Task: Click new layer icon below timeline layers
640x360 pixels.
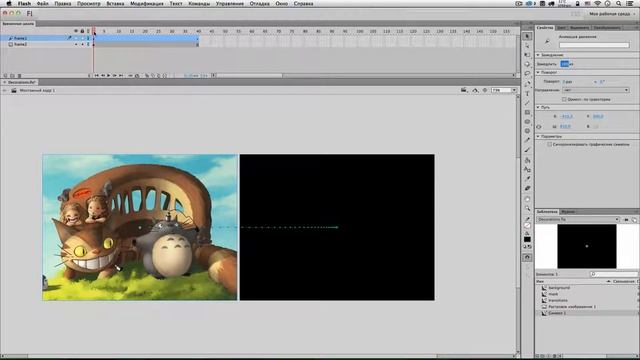Action: [5, 76]
